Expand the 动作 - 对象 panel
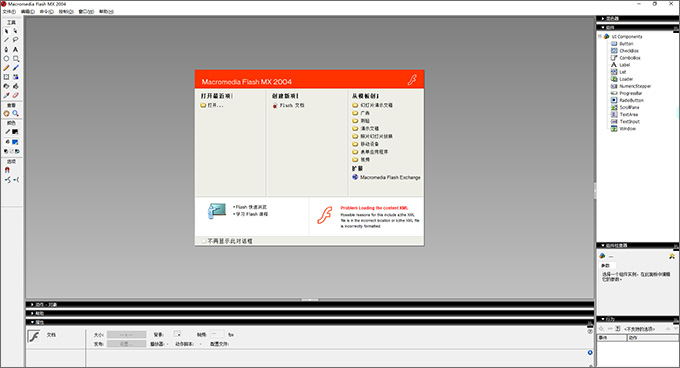This screenshot has width=680, height=368. (x=32, y=305)
